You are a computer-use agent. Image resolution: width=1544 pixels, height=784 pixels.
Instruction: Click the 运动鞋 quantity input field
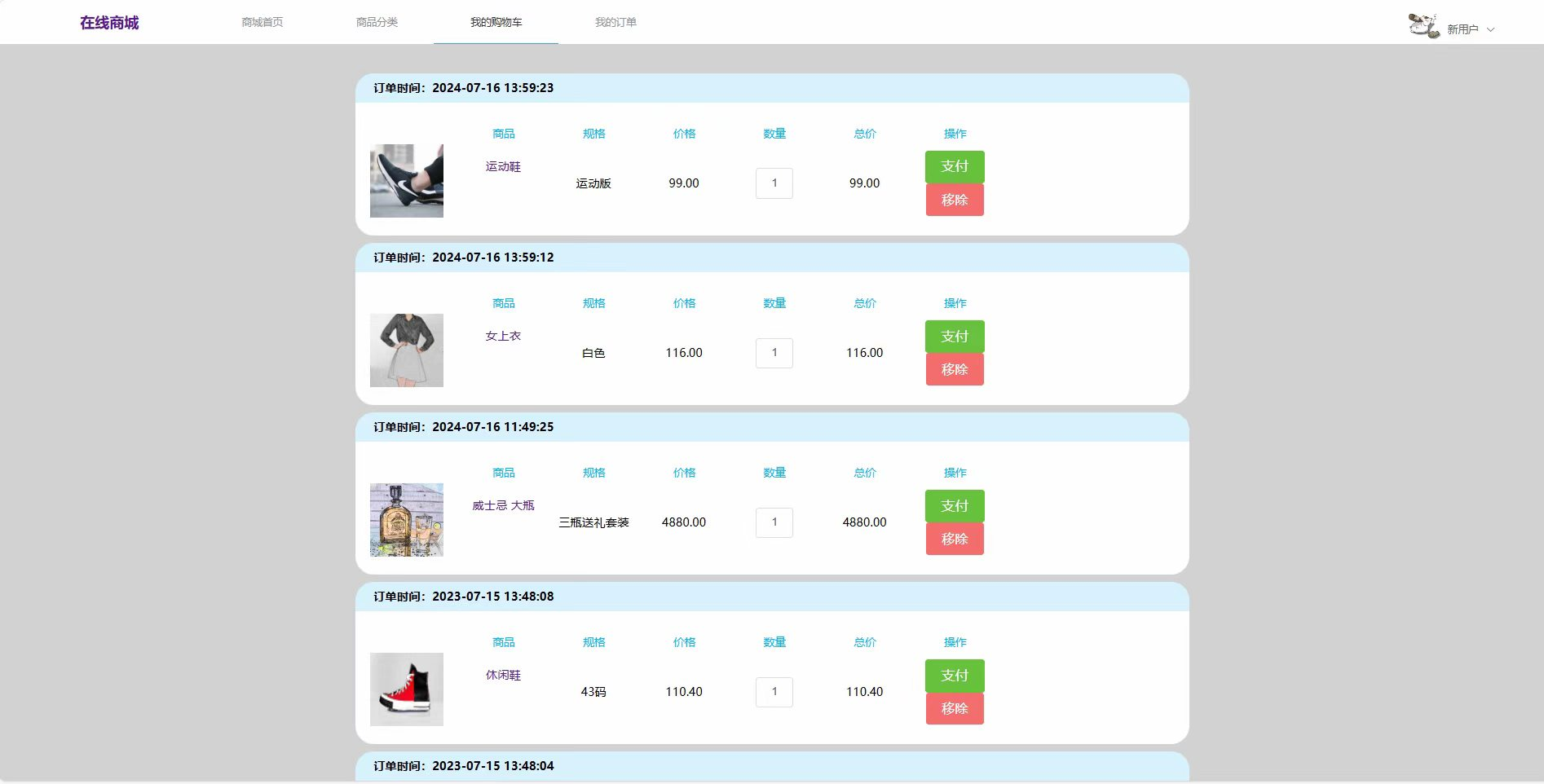tap(774, 183)
